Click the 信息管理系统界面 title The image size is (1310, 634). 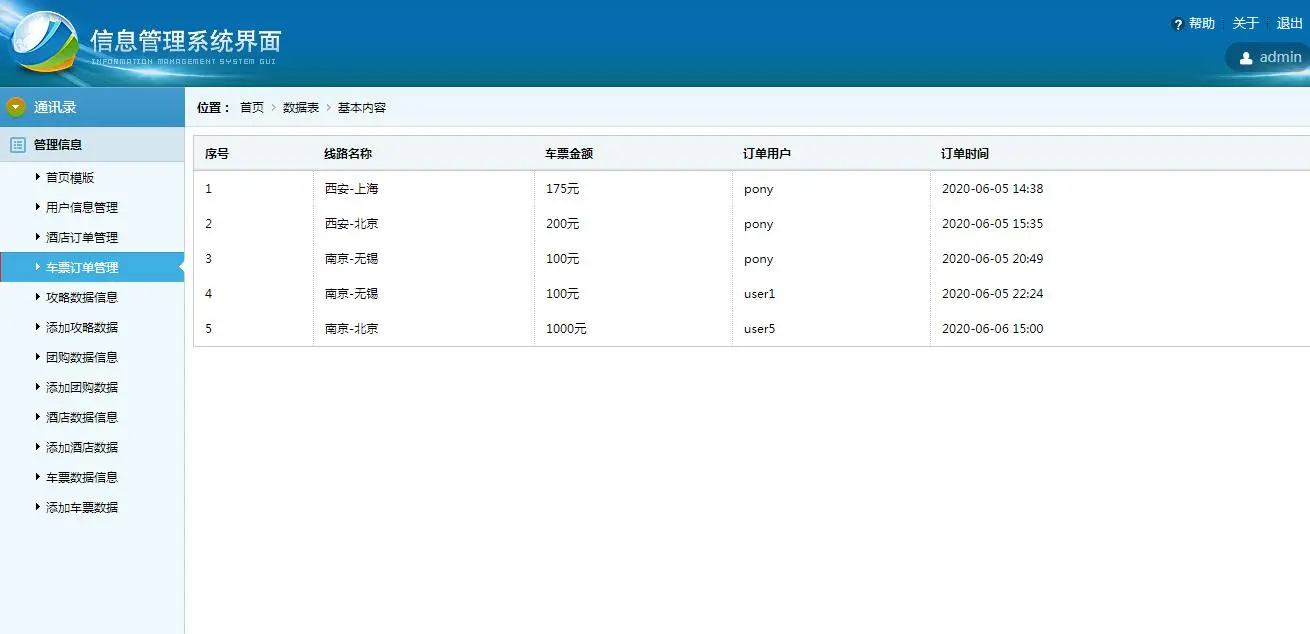pyautogui.click(x=186, y=40)
